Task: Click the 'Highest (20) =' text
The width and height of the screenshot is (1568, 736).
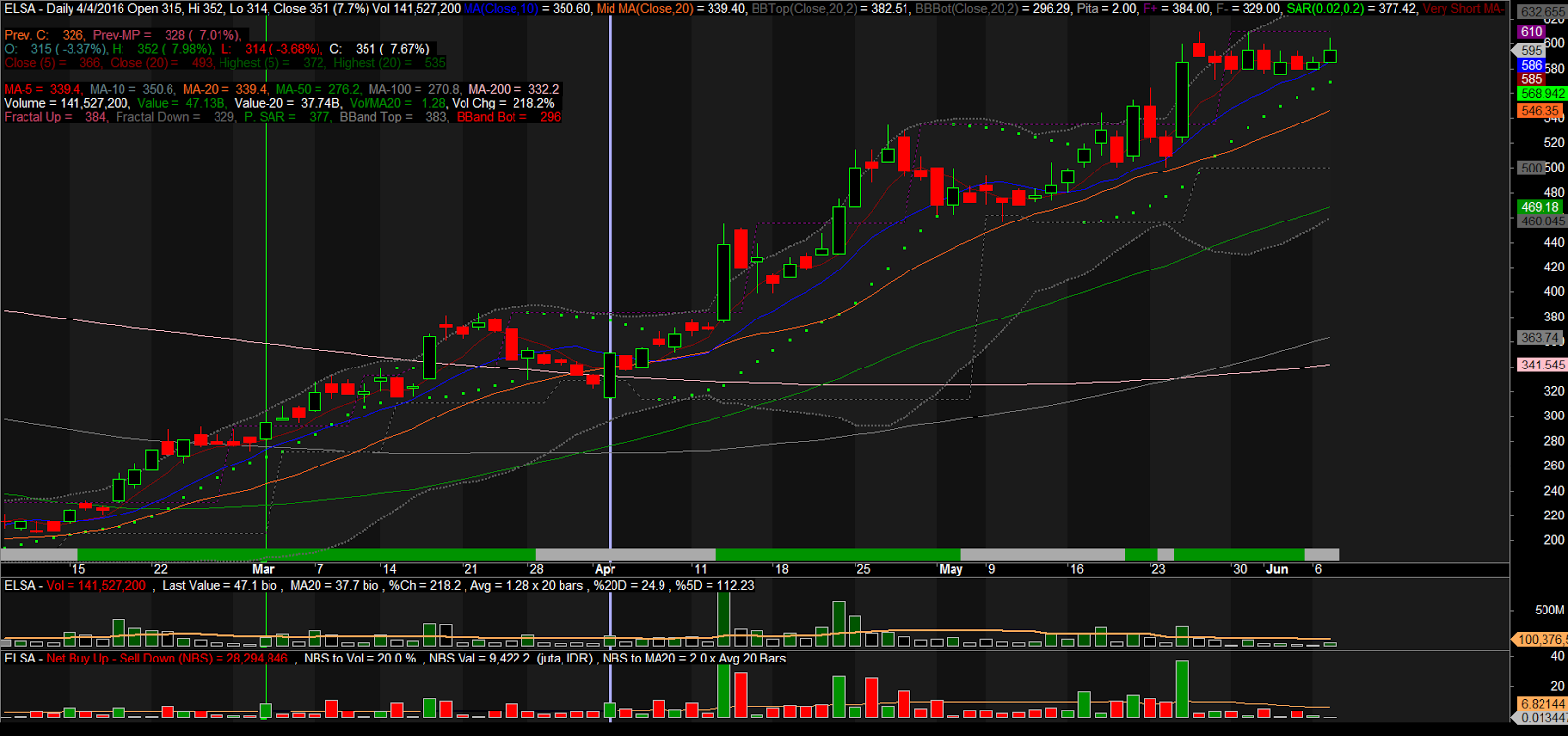Action: [389, 63]
